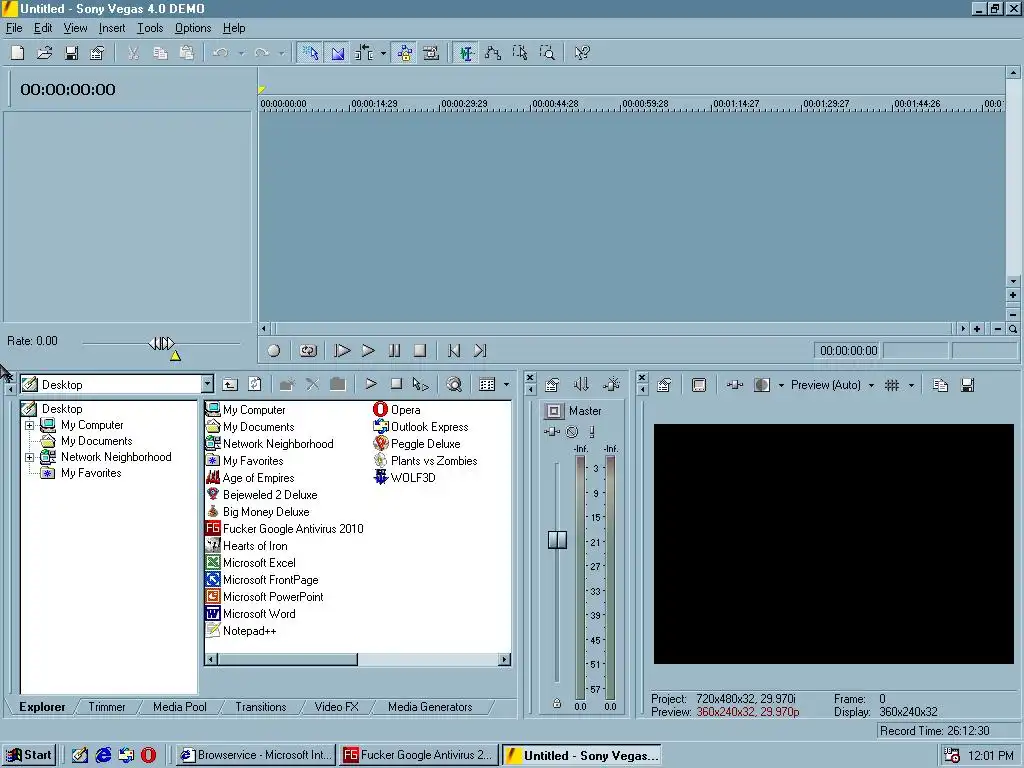Toggle automatic crossfades in the main toolbar
1024x768 pixels.
tap(338, 53)
